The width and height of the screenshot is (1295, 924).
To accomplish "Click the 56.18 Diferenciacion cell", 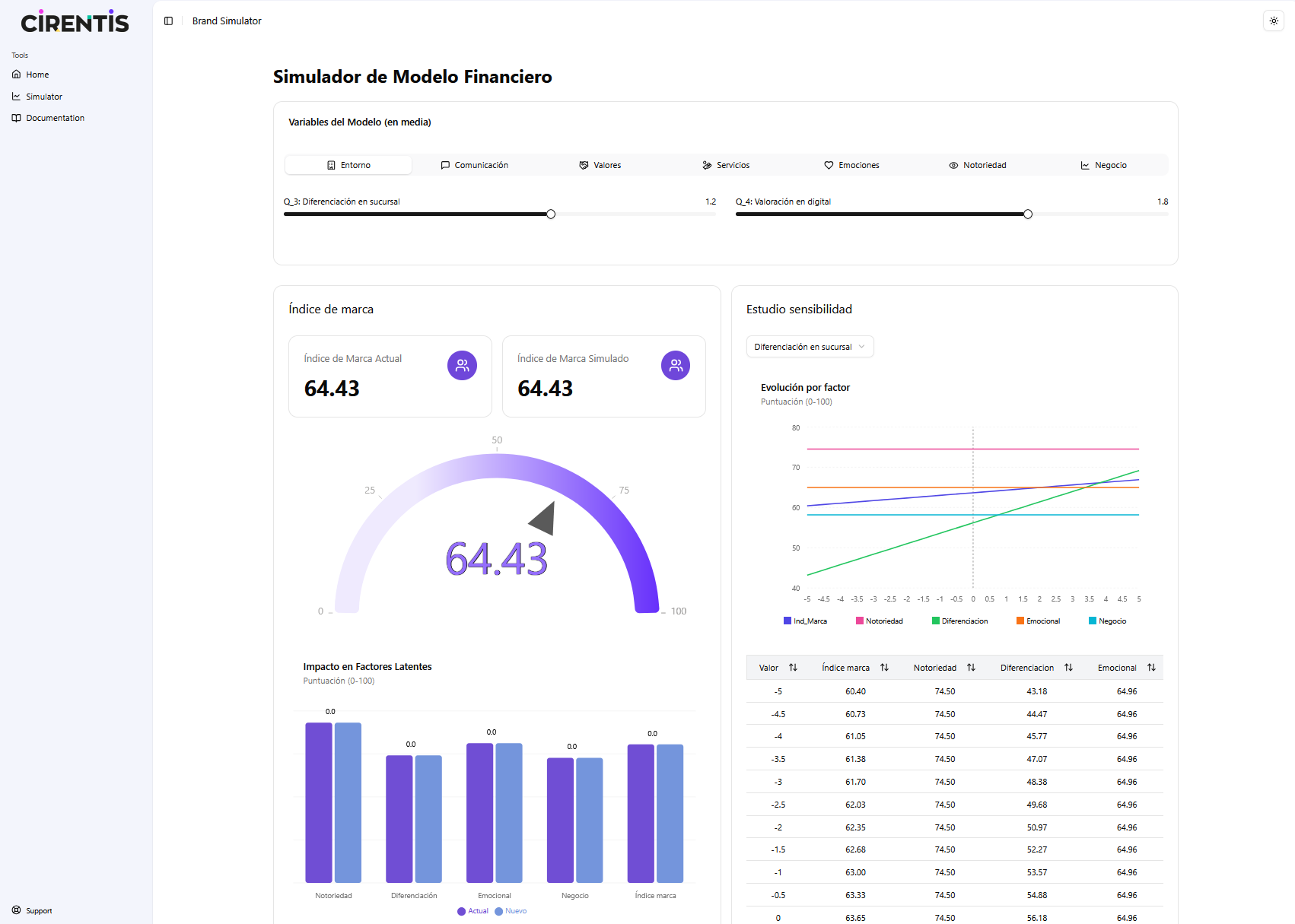I will [1036, 918].
